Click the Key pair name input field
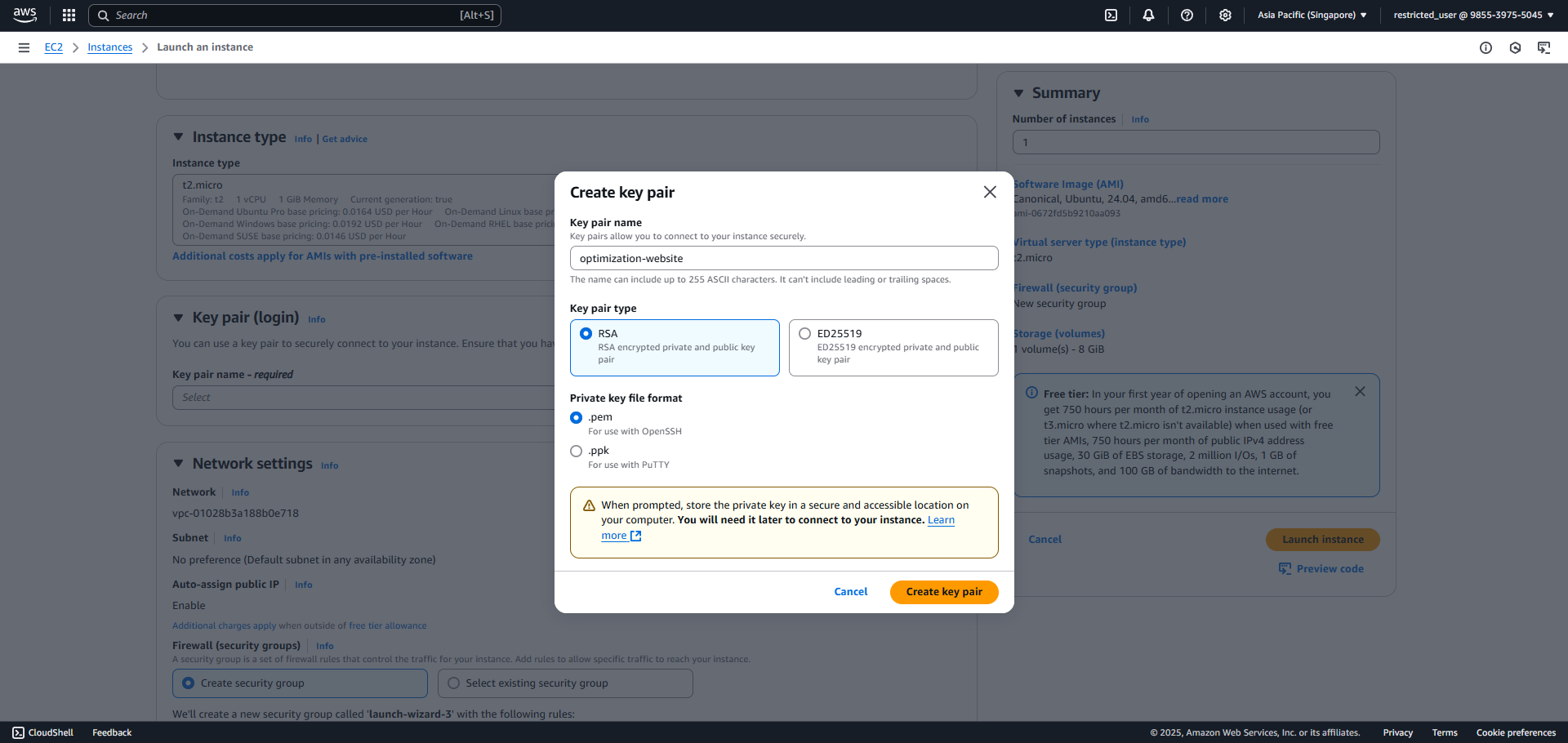This screenshot has width=1568, height=743. (x=784, y=258)
